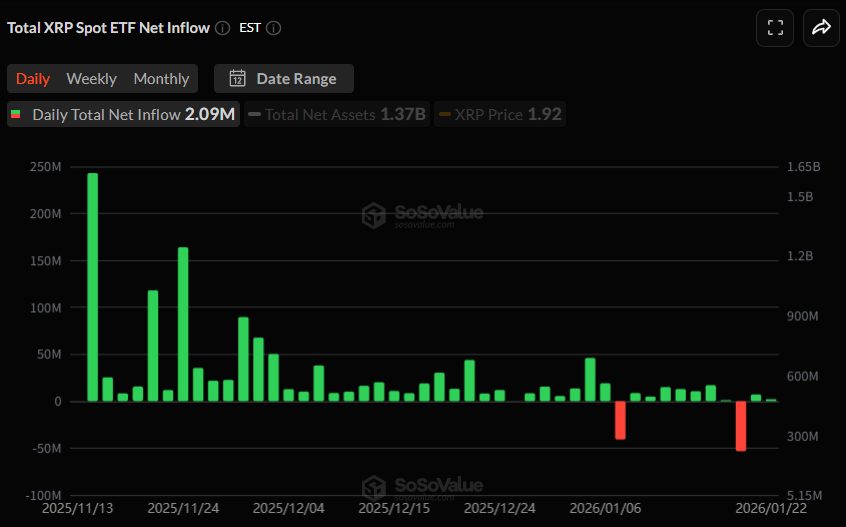846x527 pixels.
Task: Open the Date Range picker
Action: [x=284, y=79]
